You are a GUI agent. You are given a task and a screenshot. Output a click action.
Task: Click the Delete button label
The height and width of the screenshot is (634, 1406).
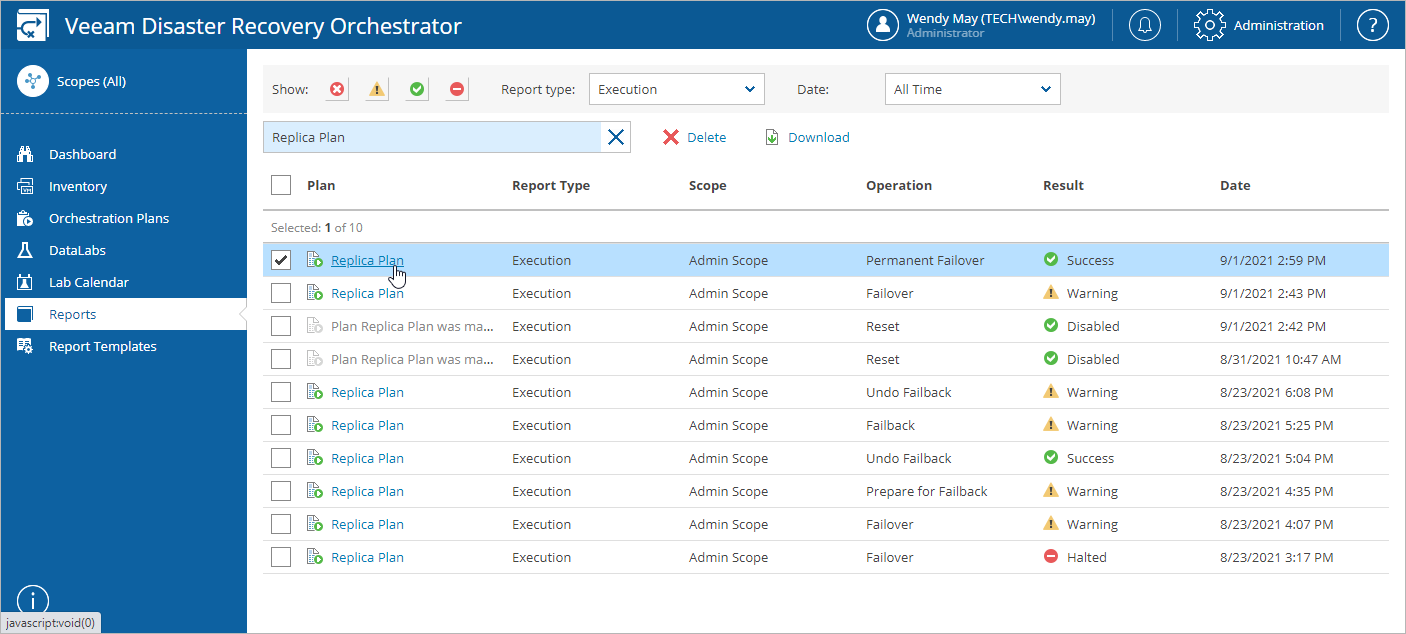[x=707, y=137]
